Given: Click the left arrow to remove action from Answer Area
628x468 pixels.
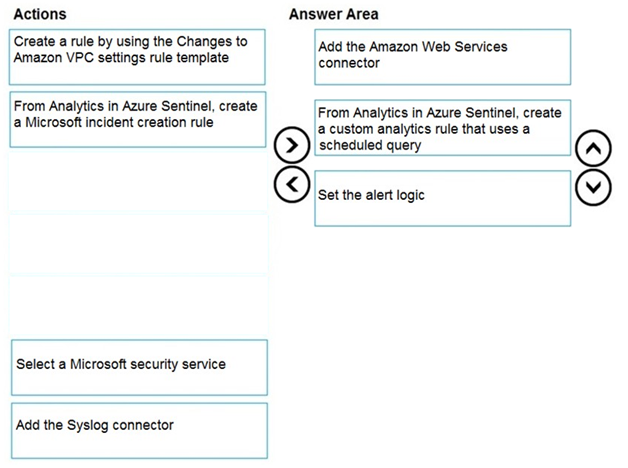Looking at the screenshot, I should click(292, 185).
